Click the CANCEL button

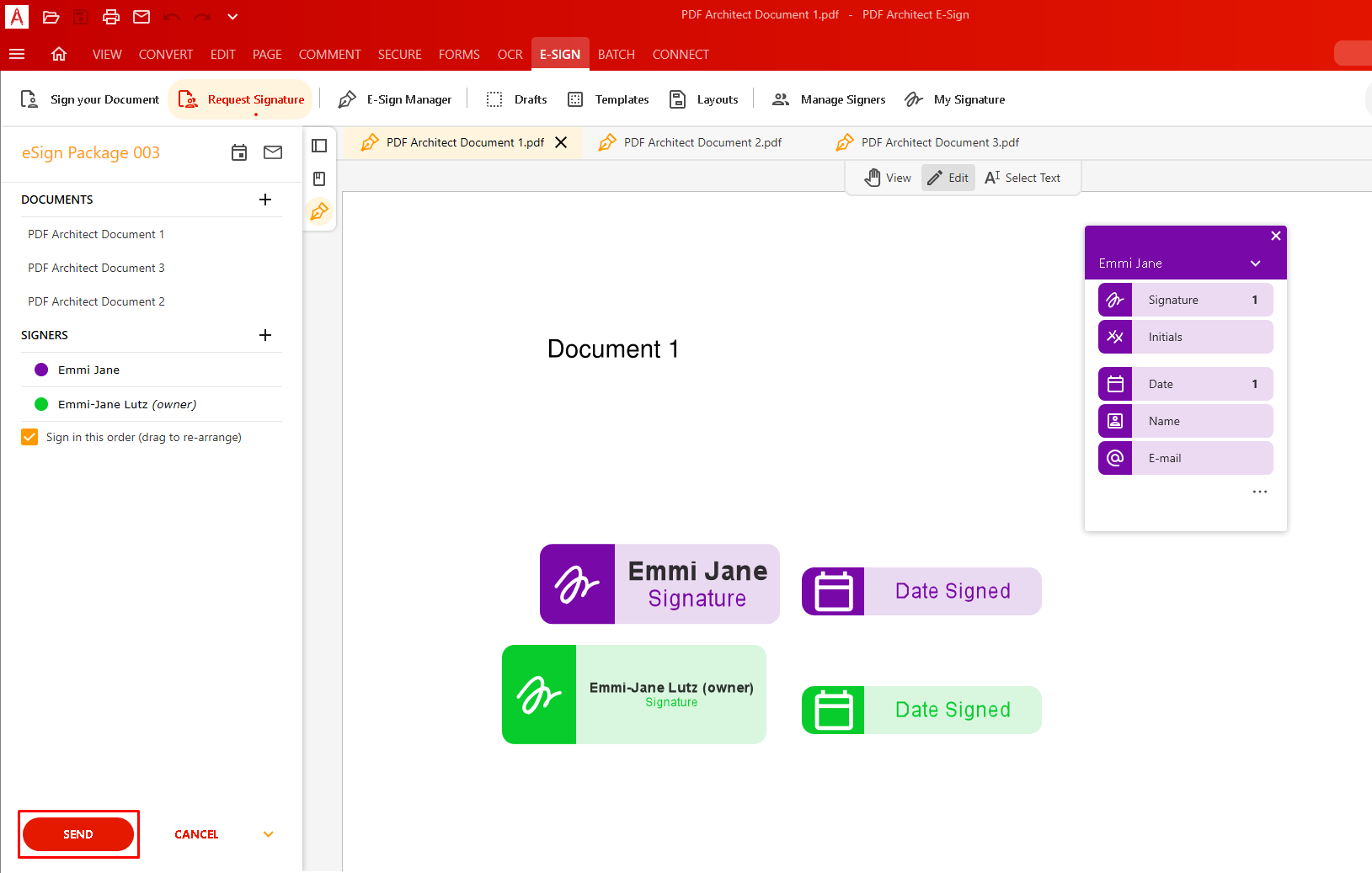(196, 834)
